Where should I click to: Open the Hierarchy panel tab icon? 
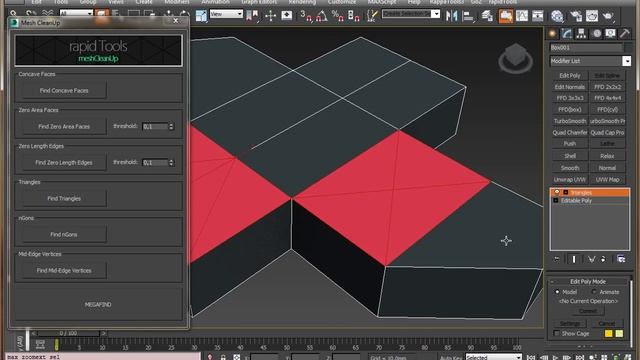(x=581, y=33)
